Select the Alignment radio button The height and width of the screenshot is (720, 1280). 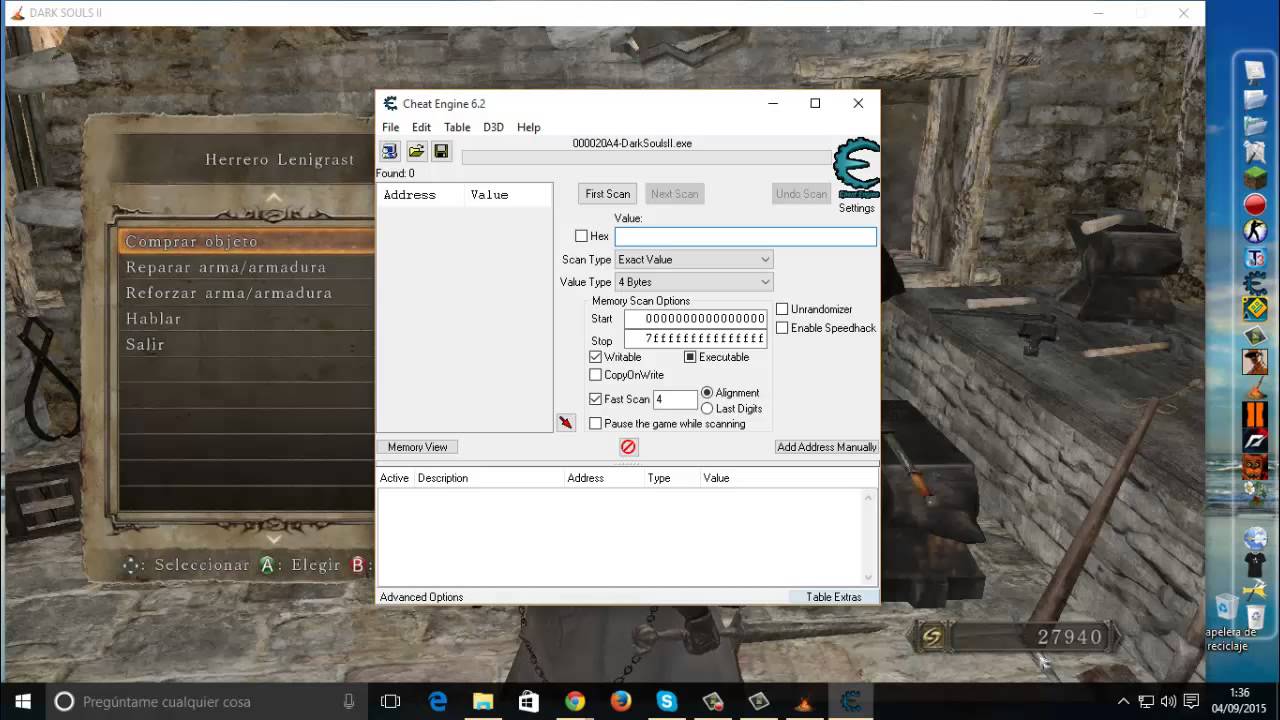coord(707,393)
